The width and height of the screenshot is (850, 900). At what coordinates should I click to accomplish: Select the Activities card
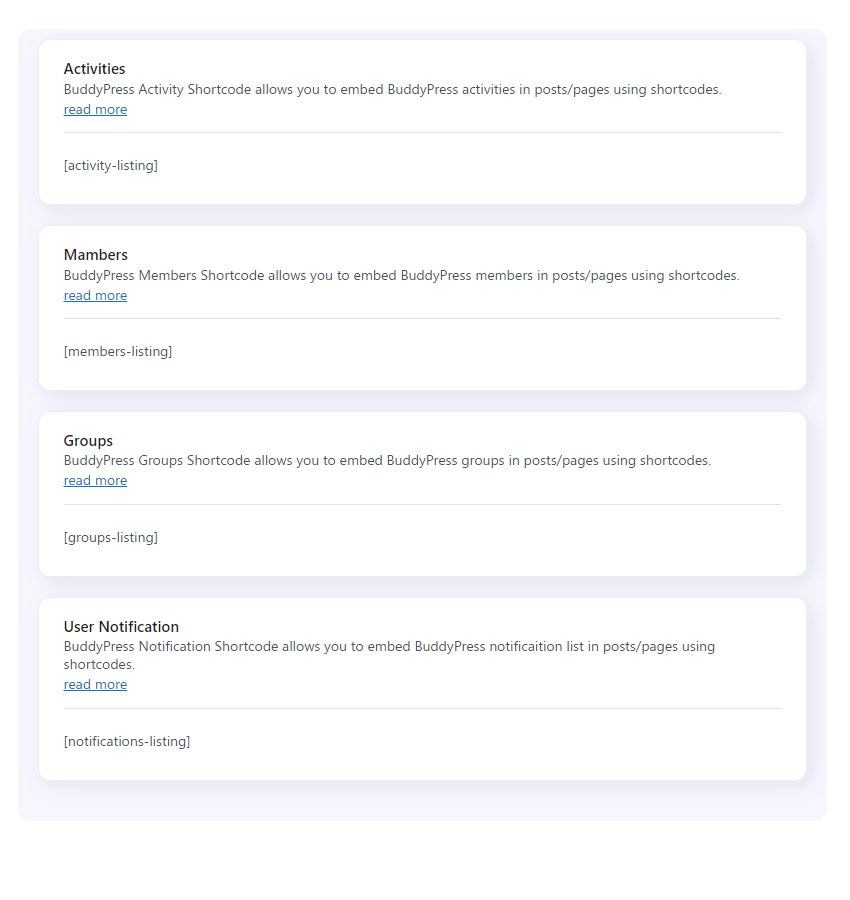[x=421, y=122]
